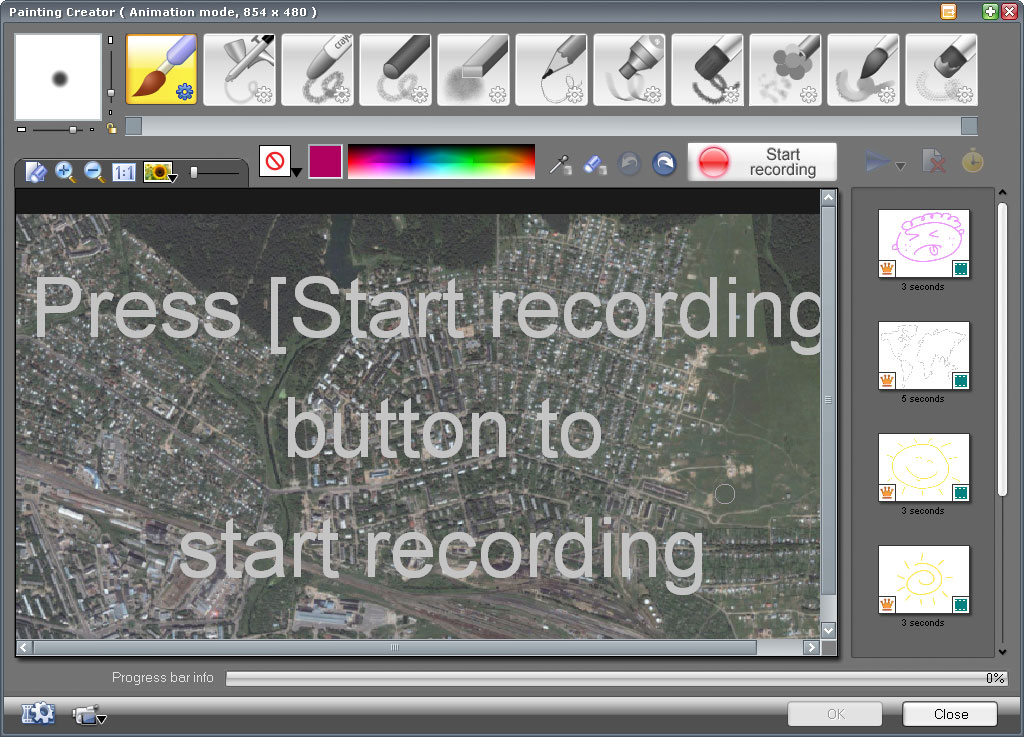
Task: Select the round charcoal stick tool
Action: (395, 69)
